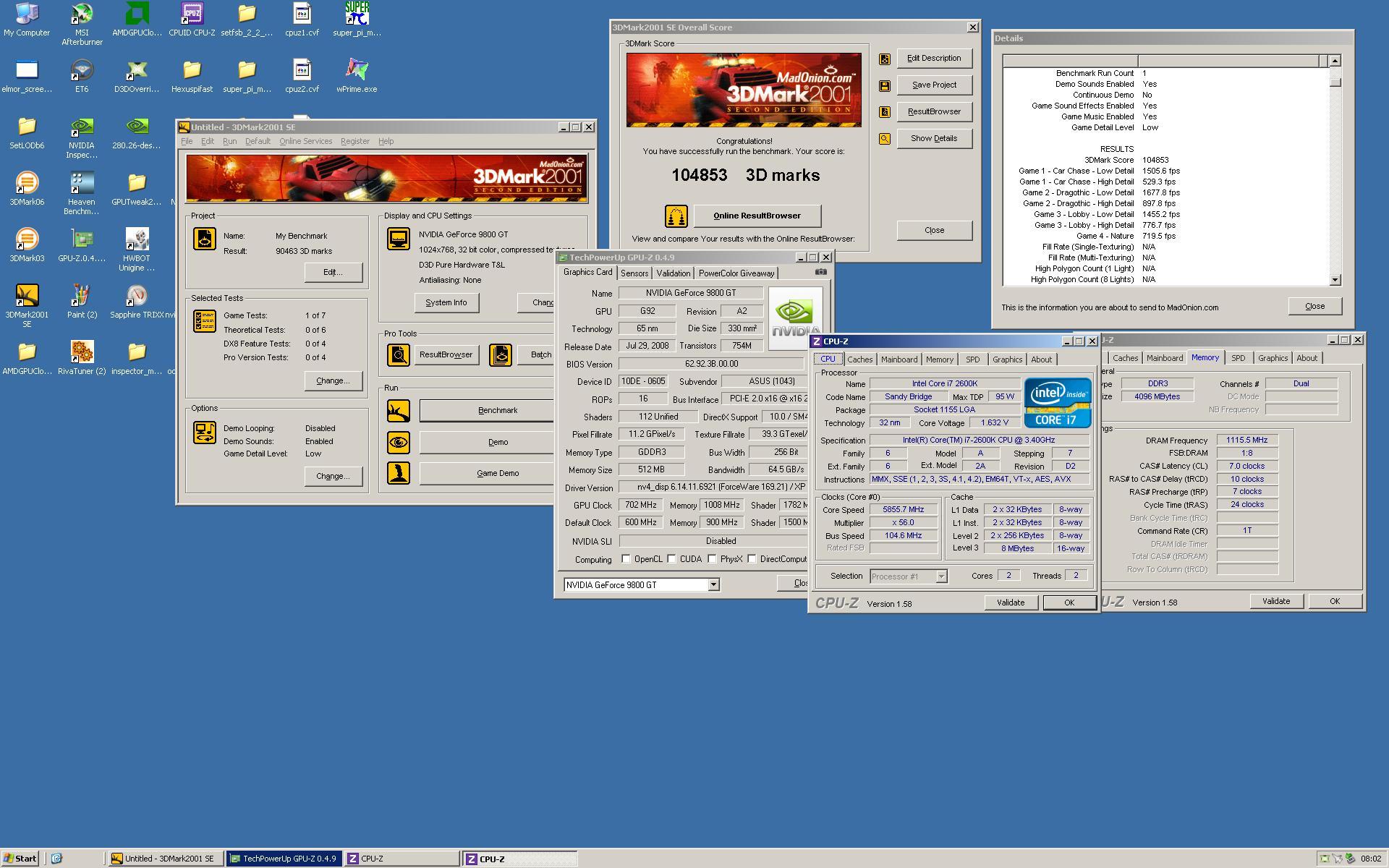The height and width of the screenshot is (868, 1389).
Task: Open the SPD tab in front CPU-Z
Action: coord(972,359)
